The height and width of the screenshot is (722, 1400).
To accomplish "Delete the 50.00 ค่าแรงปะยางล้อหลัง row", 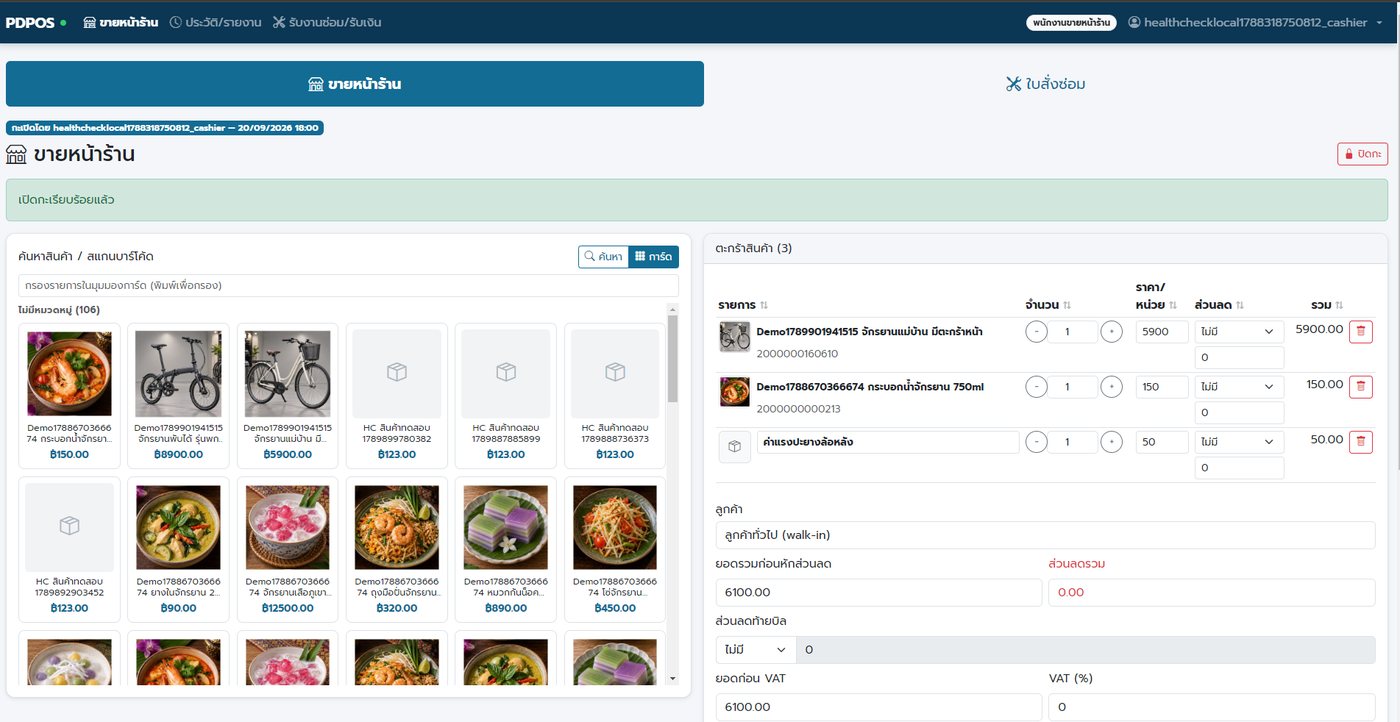I will tap(1361, 442).
